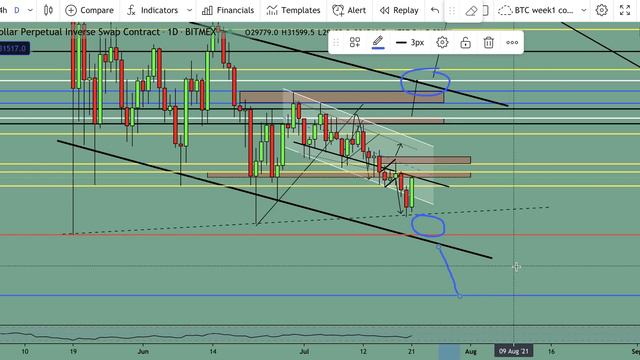The image size is (640, 360).
Task: Open the candlestick chart type selector
Action: pyautogui.click(x=48, y=10)
